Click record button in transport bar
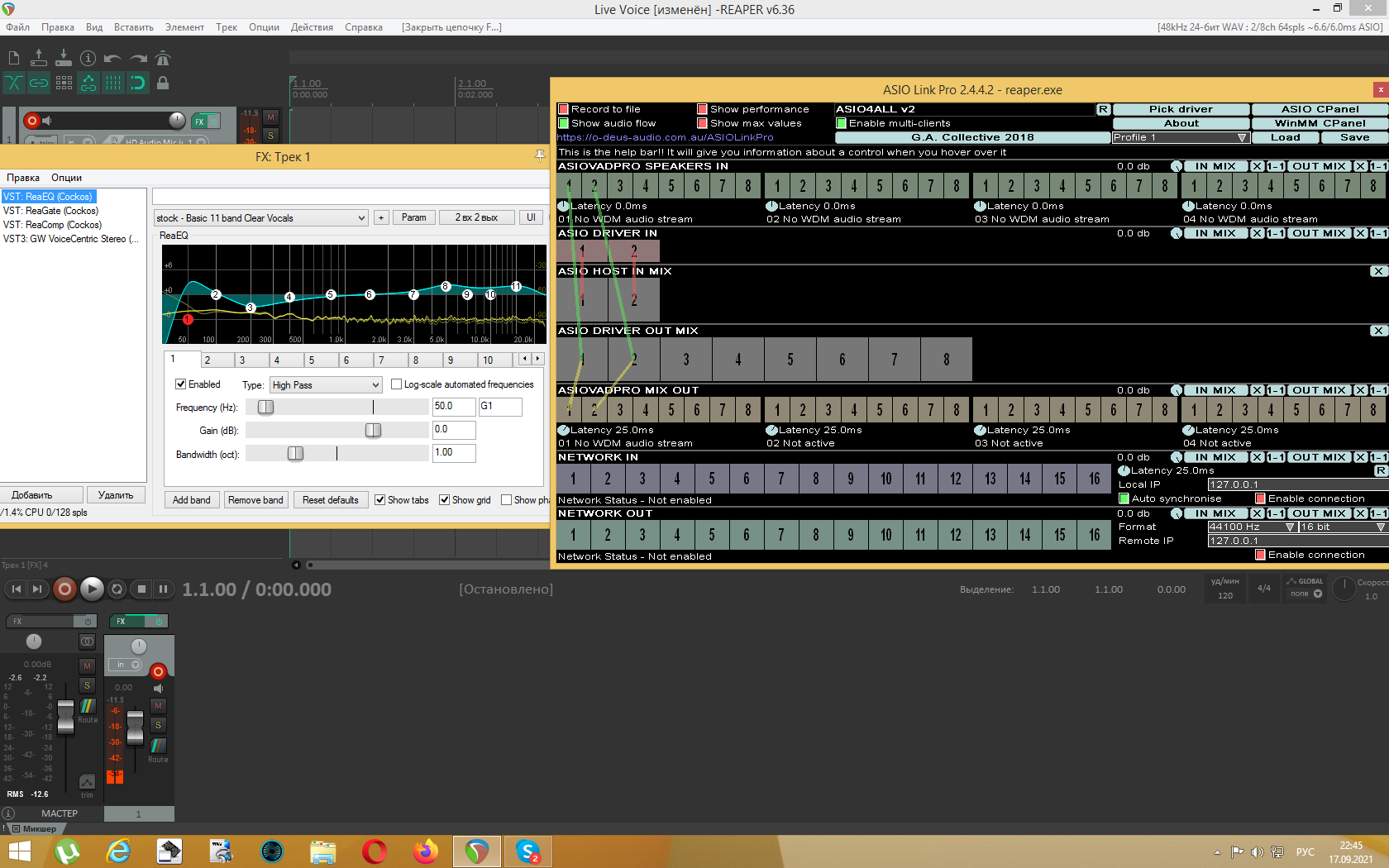1389x868 pixels. click(64, 589)
